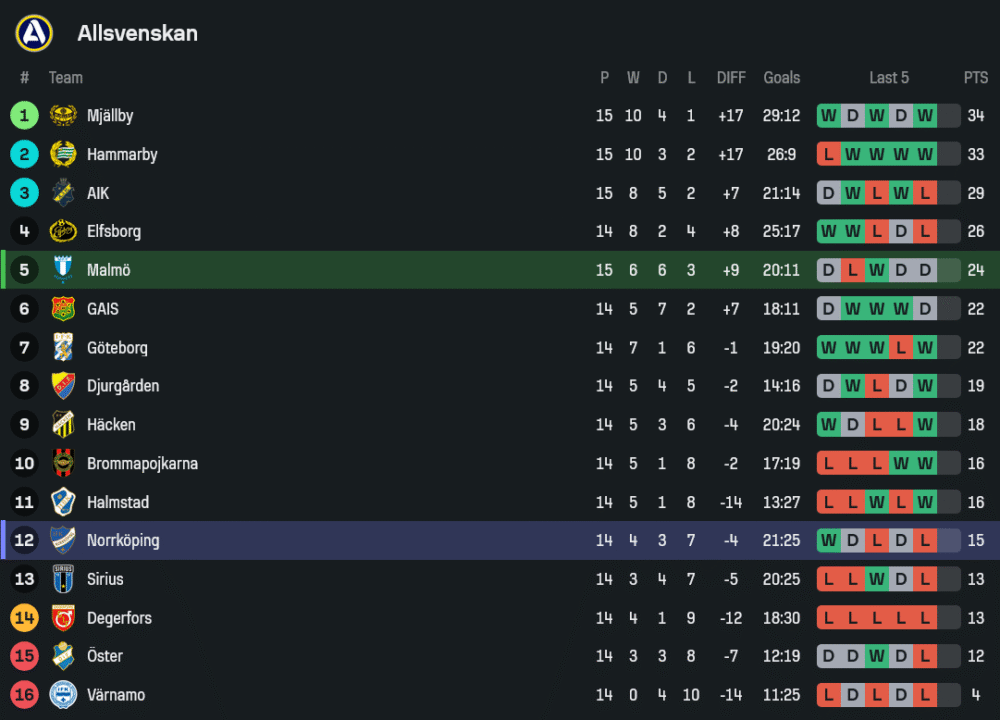Click the Värnamo club crest
The height and width of the screenshot is (720, 1000).
[63, 695]
